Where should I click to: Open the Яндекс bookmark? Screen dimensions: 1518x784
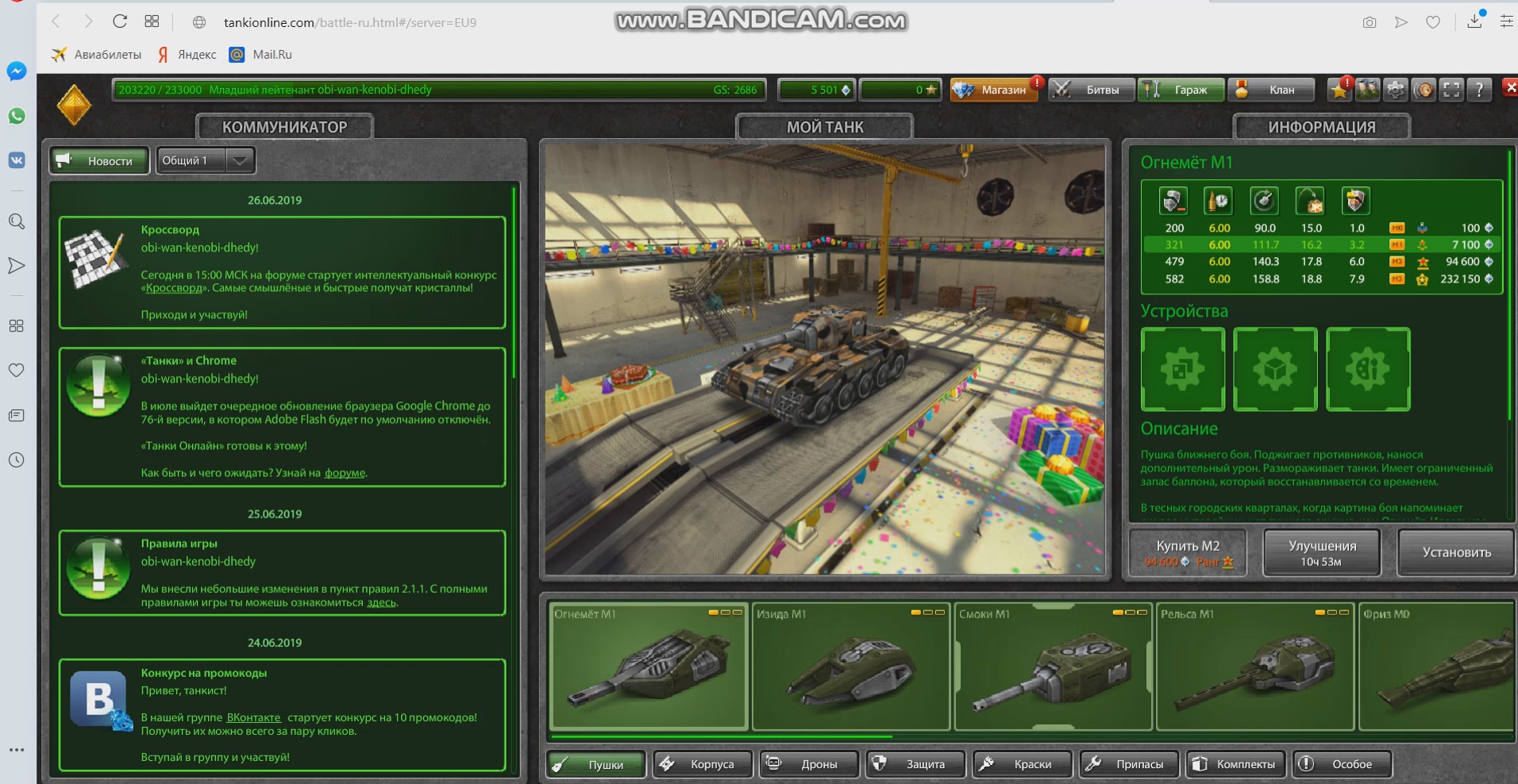pyautogui.click(x=187, y=54)
